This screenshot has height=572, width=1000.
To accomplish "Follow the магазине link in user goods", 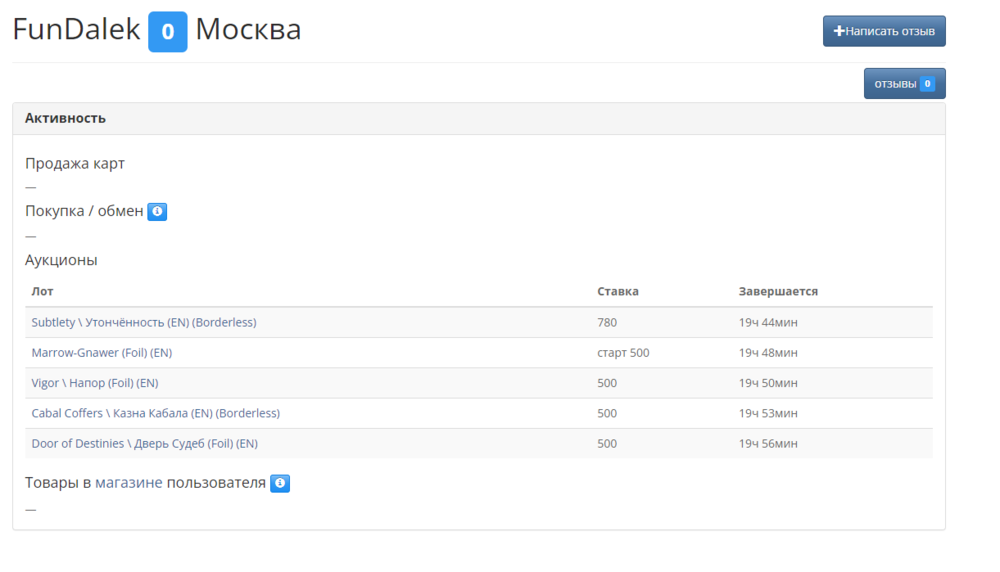I will 128,483.
